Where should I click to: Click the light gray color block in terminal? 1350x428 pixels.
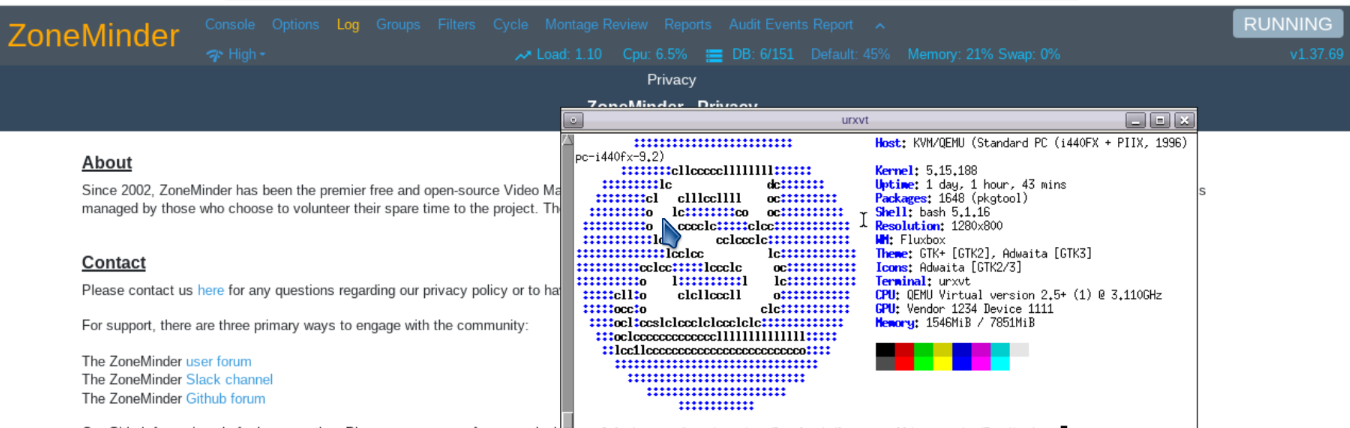[x=1019, y=350]
